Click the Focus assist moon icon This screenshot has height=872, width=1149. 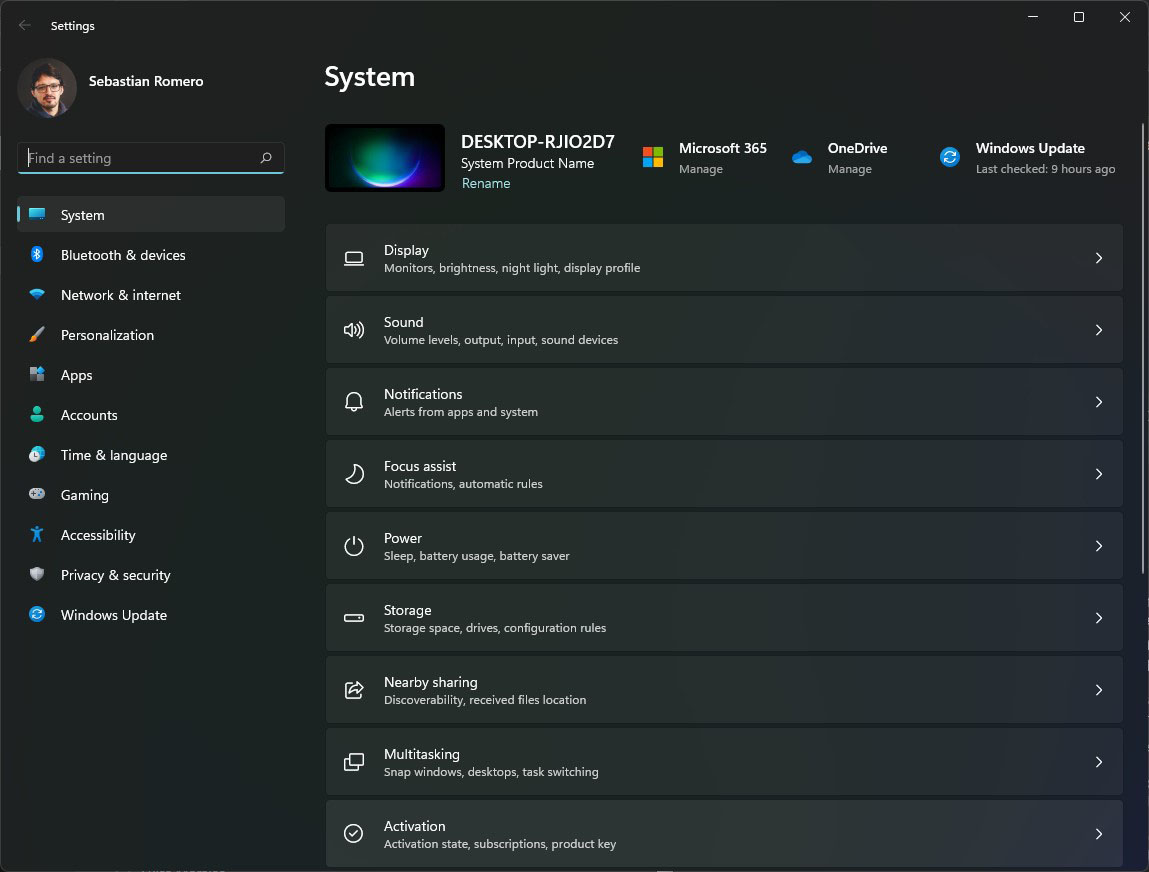point(353,474)
